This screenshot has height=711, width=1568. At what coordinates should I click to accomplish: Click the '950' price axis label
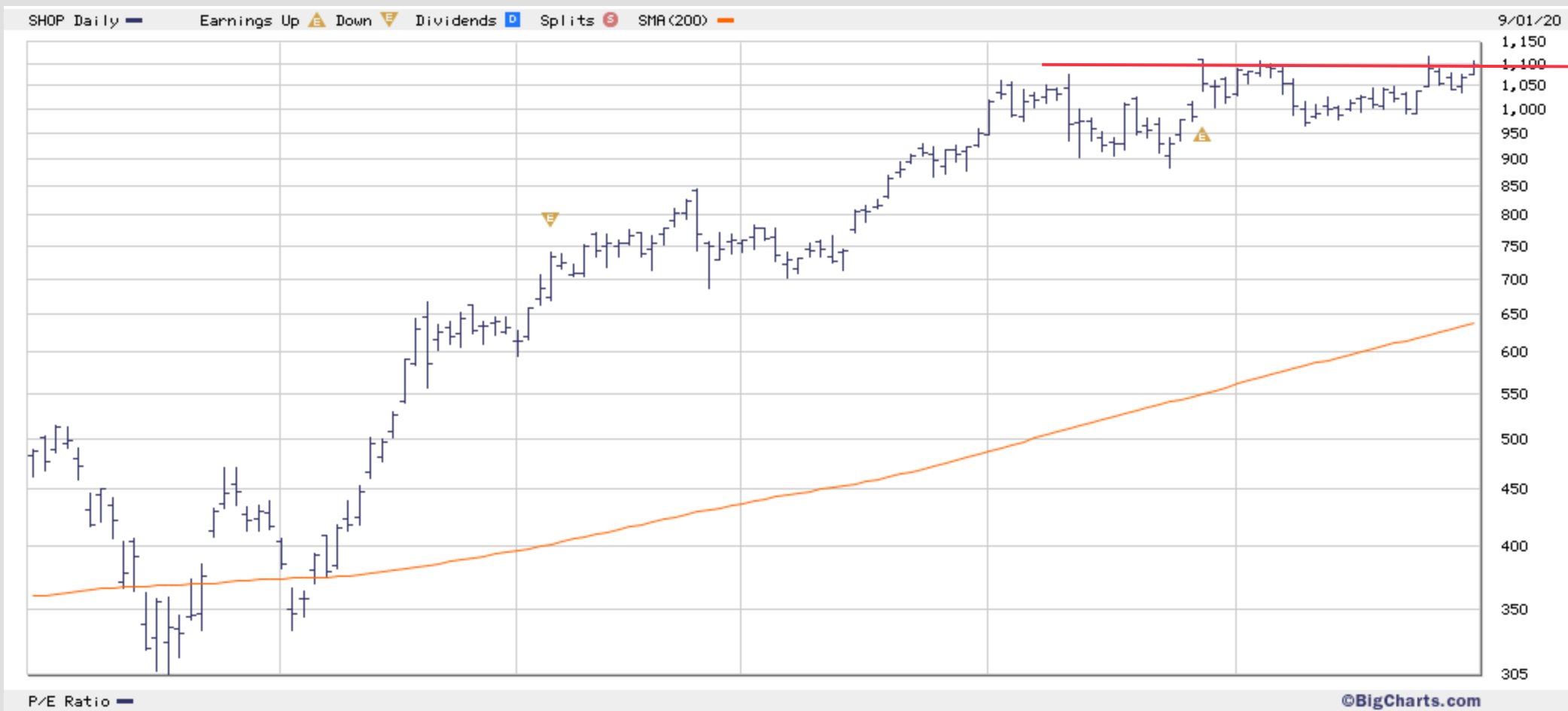(1515, 133)
